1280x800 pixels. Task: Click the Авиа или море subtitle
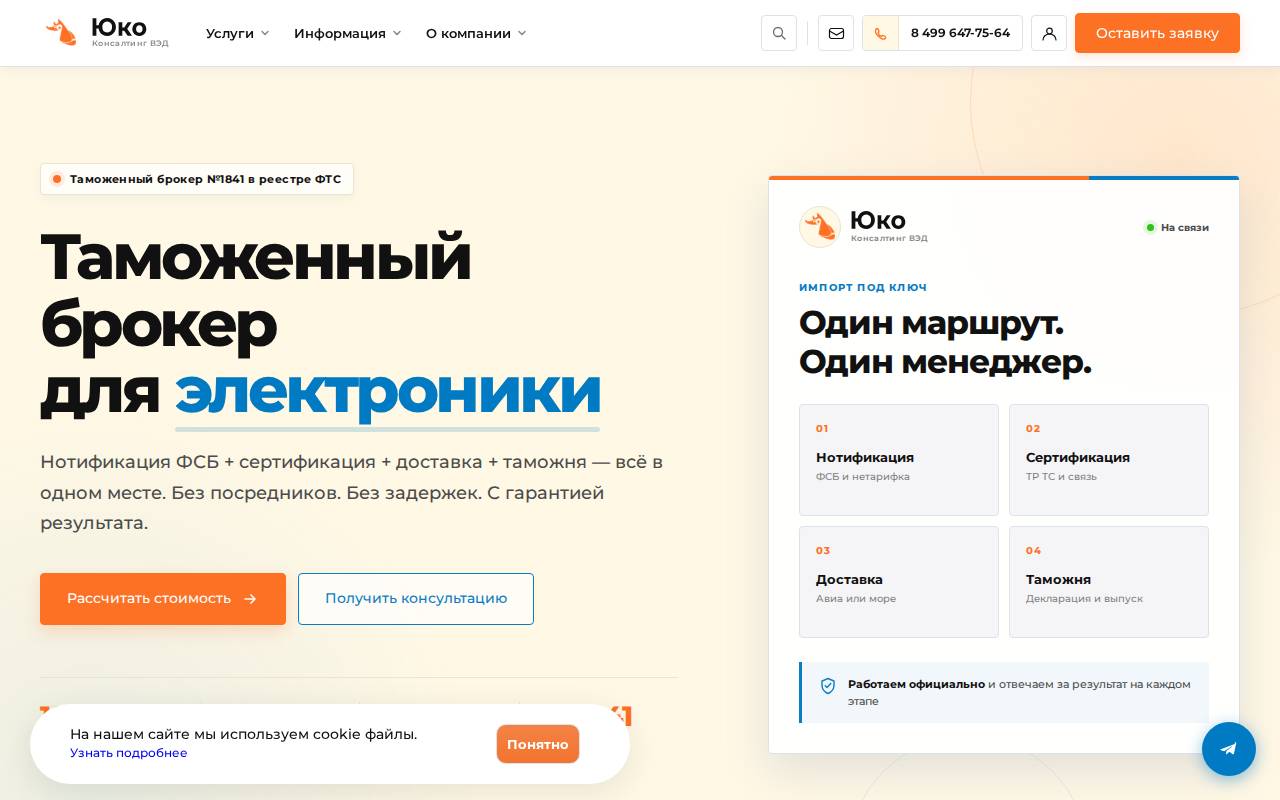[x=856, y=599]
